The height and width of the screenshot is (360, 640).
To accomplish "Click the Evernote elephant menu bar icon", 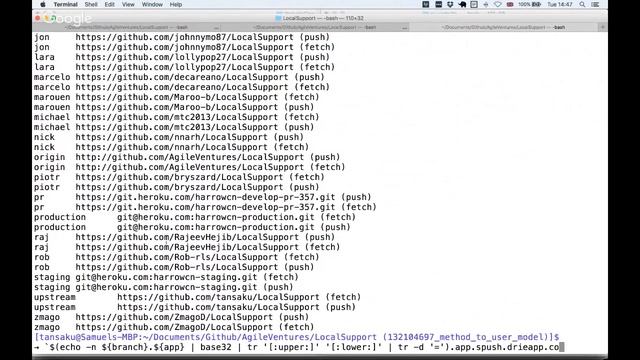I will 462,4.
